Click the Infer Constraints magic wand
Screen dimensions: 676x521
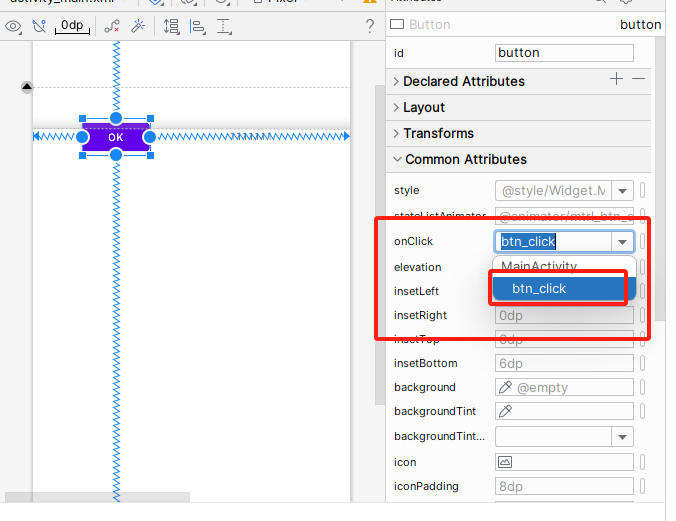[138, 26]
